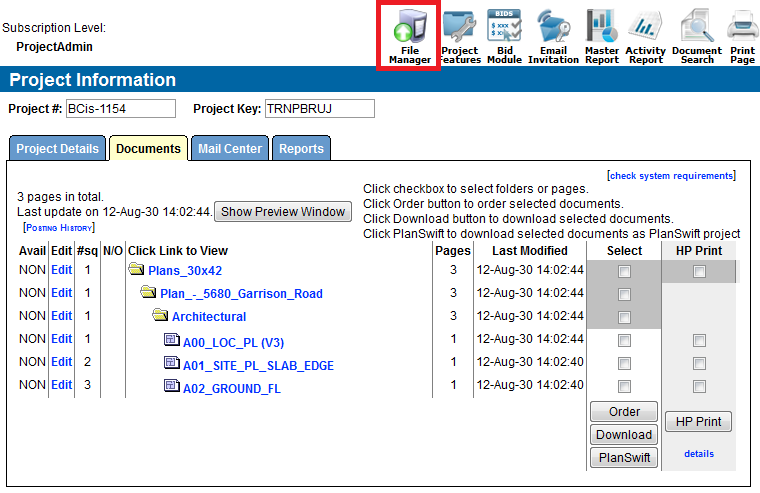The width and height of the screenshot is (760, 493).
Task: Click the HP Print button
Action: pos(698,422)
